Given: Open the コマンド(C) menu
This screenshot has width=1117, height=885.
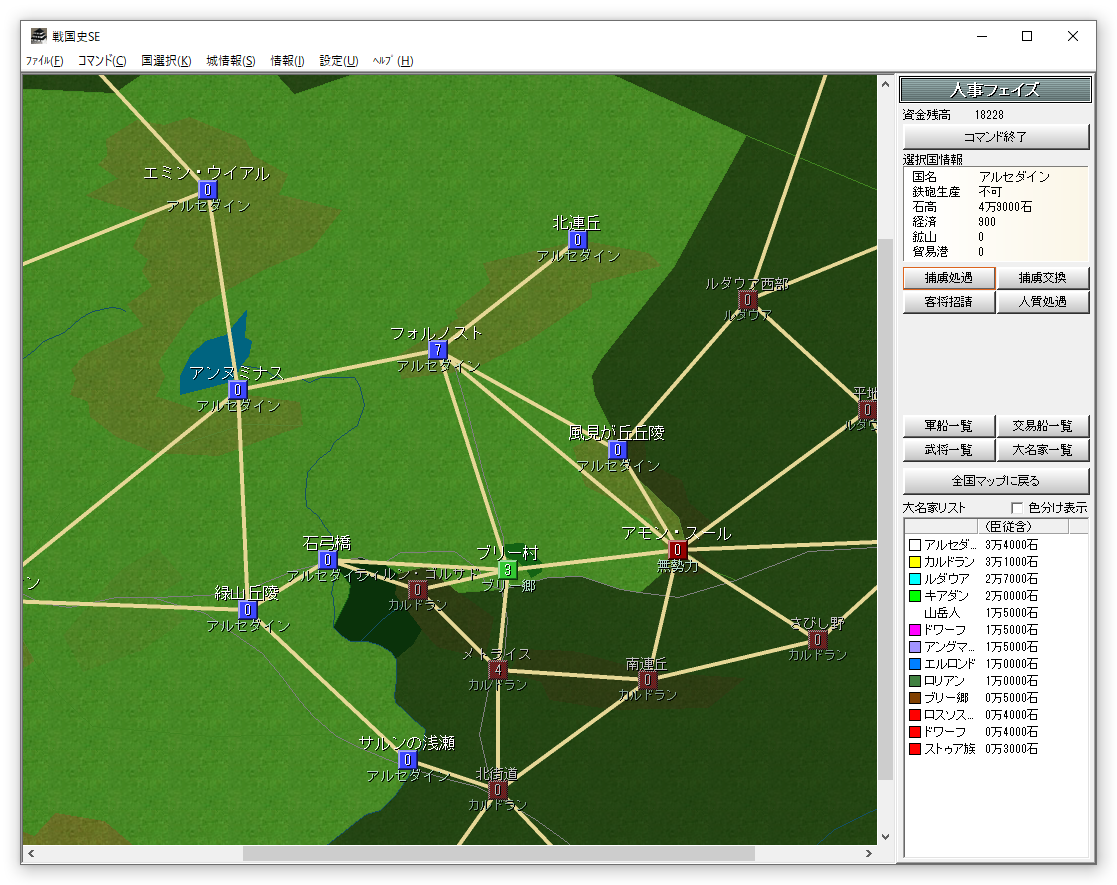Looking at the screenshot, I should pos(102,61).
